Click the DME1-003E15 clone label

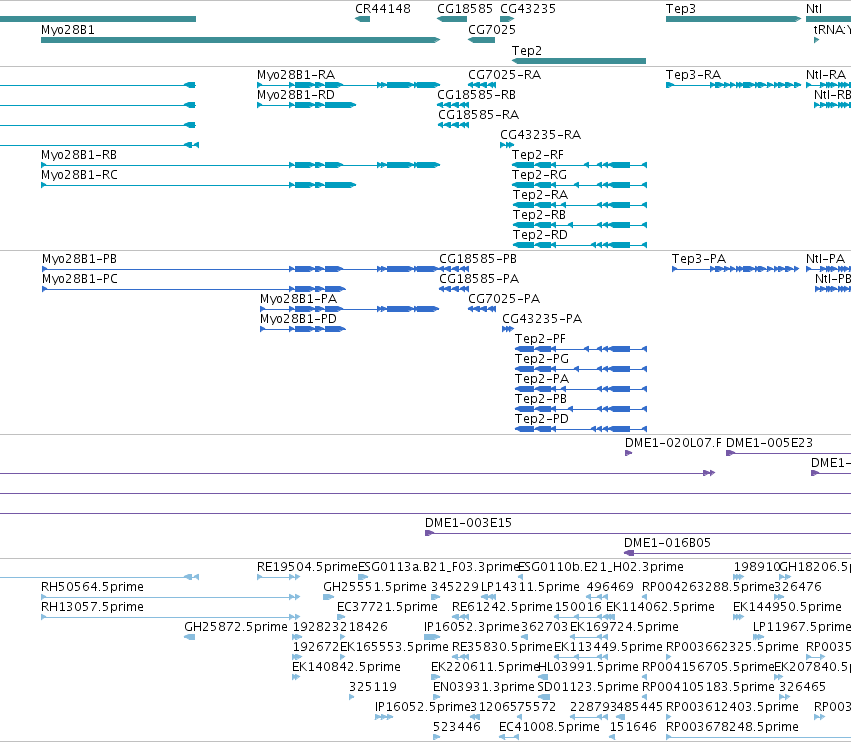click(468, 523)
